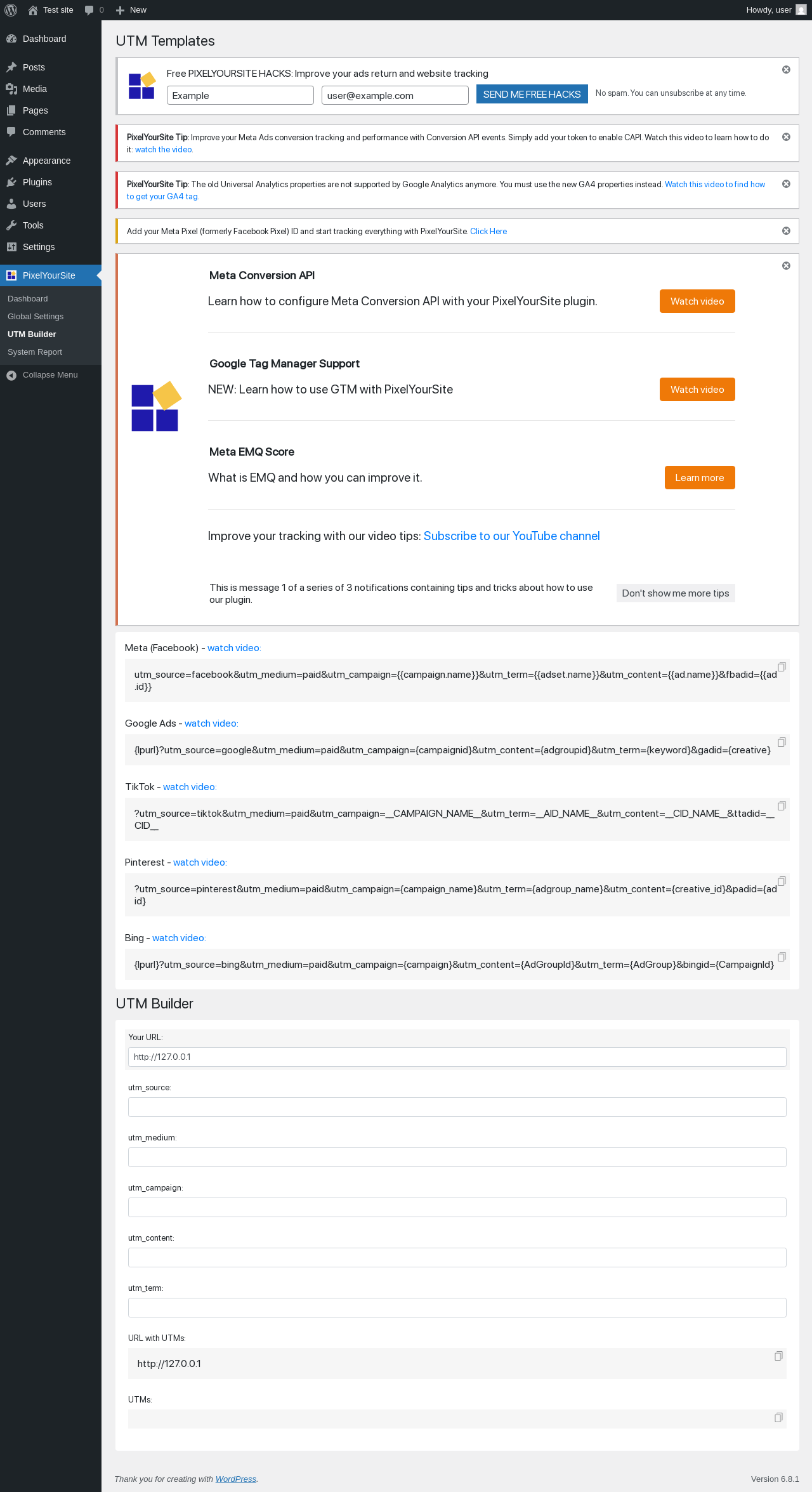Open the Settings menu
The height and width of the screenshot is (1492, 812).
click(x=51, y=247)
